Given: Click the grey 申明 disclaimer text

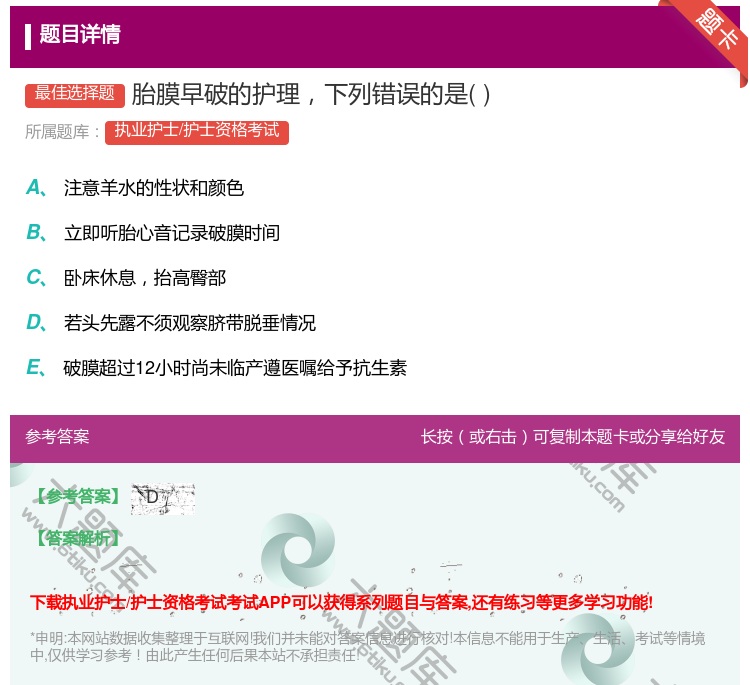Looking at the screenshot, I should [367, 647].
